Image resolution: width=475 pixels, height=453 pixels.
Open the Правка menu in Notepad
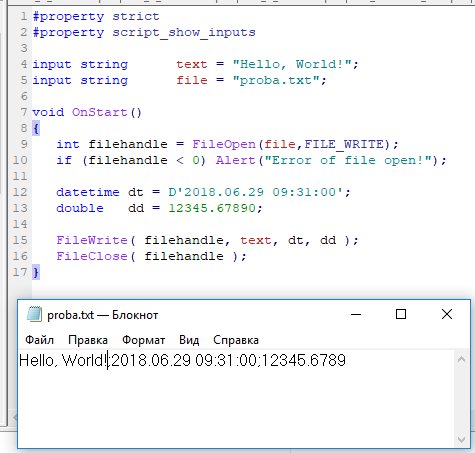88,340
